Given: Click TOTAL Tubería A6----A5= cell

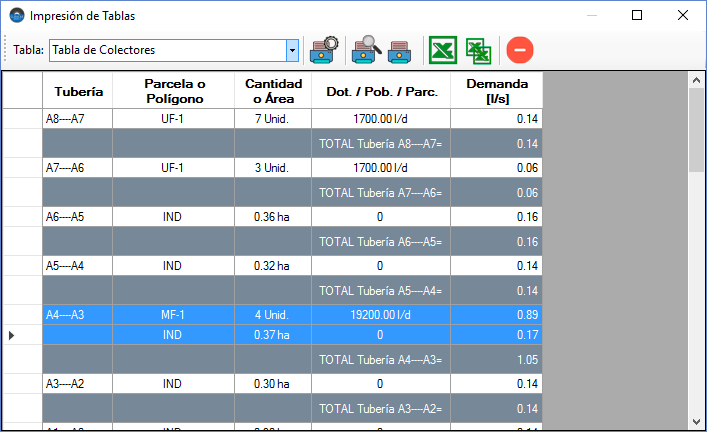Looking at the screenshot, I should (381, 242).
